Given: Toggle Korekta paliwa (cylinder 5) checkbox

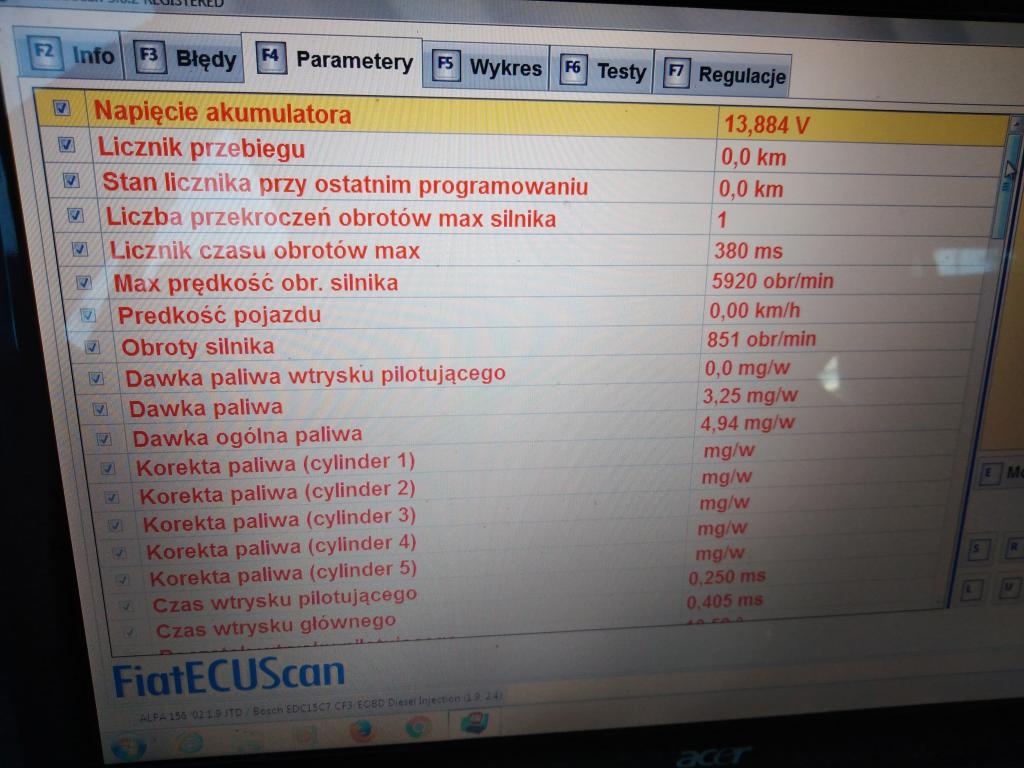Looking at the screenshot, I should pyautogui.click(x=122, y=579).
